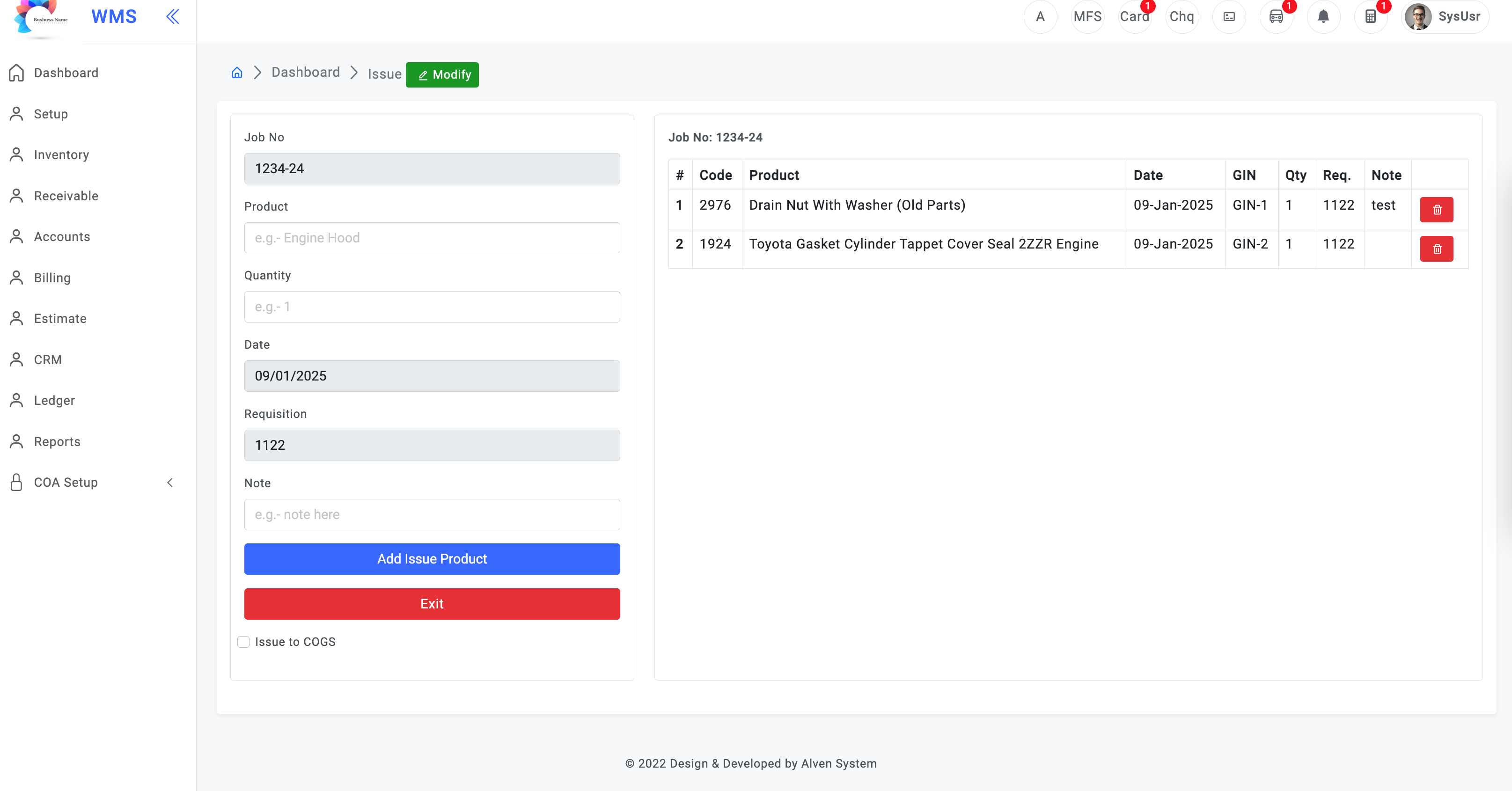The image size is (1512, 791).
Task: Click the vehicle icon in header
Action: [1276, 16]
